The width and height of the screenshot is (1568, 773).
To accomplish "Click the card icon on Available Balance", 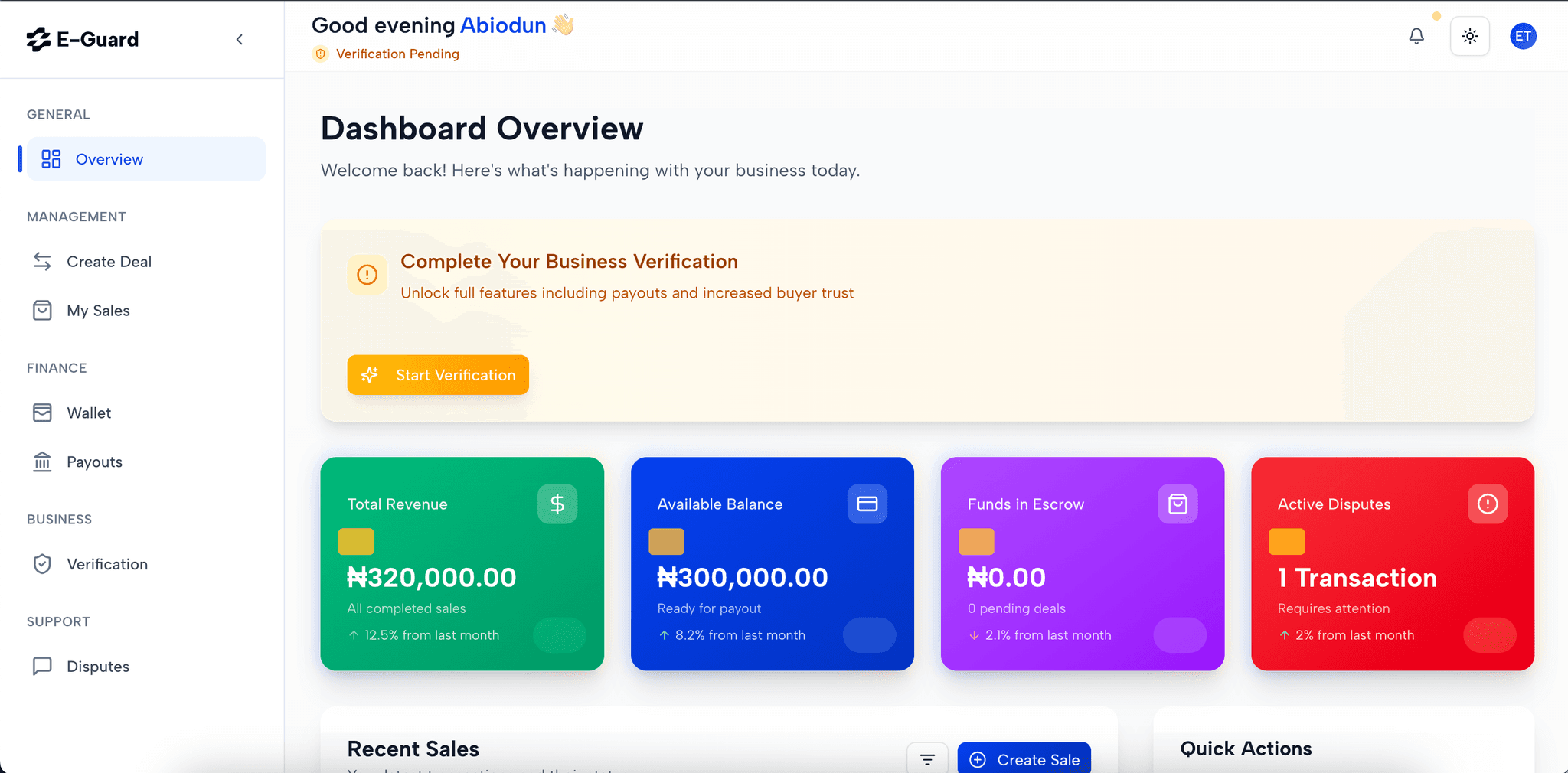I will point(867,504).
